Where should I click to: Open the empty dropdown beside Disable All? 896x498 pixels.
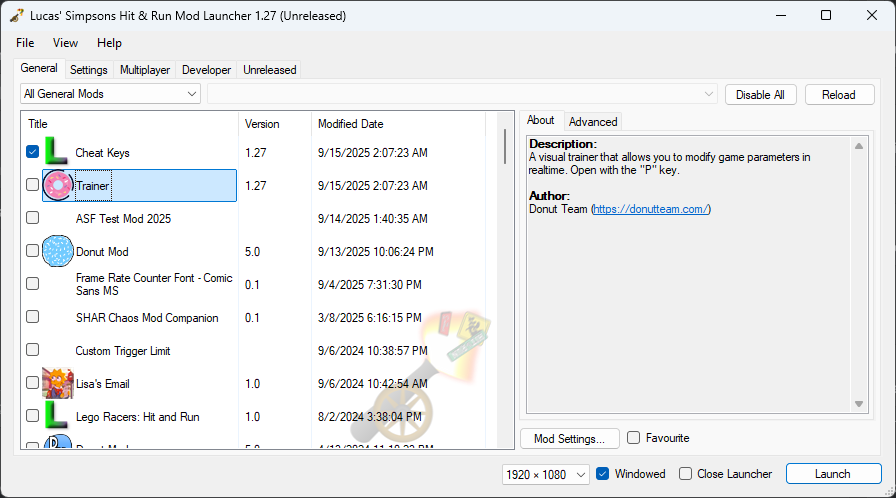click(462, 94)
